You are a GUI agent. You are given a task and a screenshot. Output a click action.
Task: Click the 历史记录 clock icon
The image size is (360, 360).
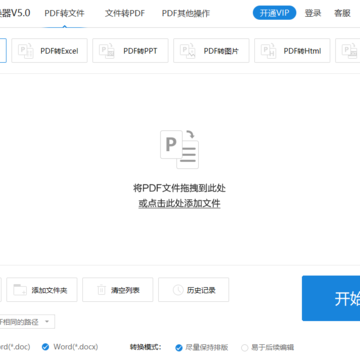(x=178, y=290)
